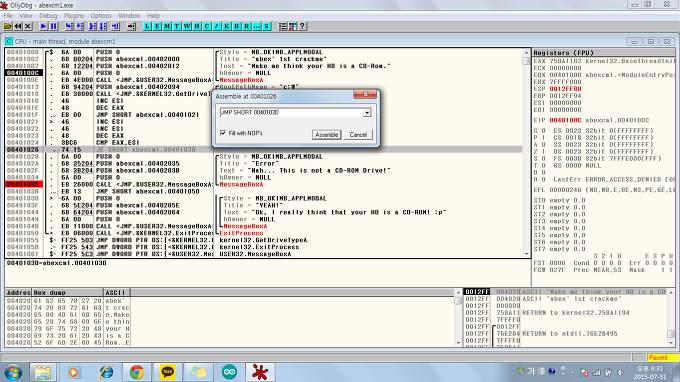Open Handles window with H button
Screen dimensions: 680x382
point(197,26)
